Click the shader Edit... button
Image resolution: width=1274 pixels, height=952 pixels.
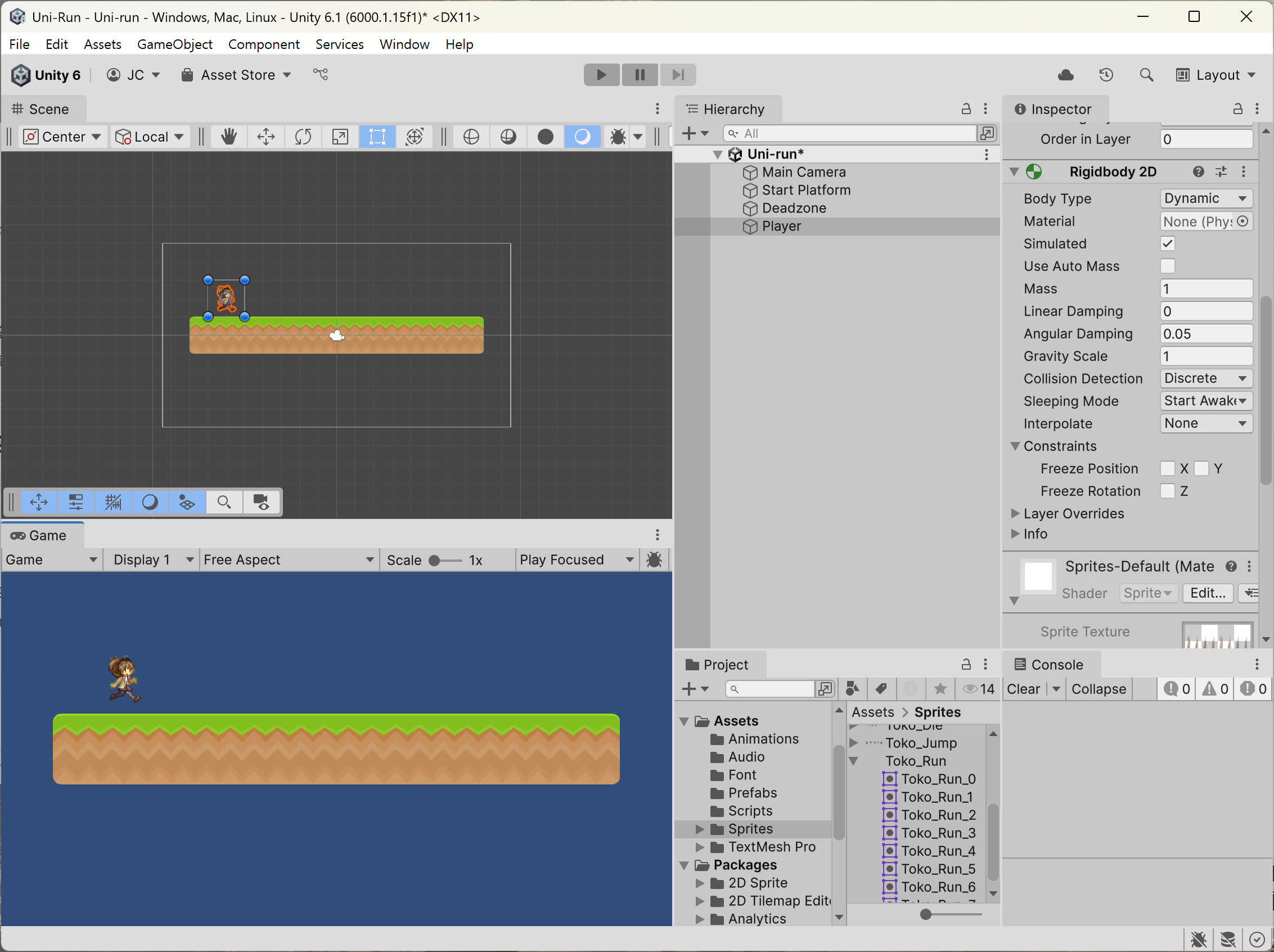click(1207, 593)
